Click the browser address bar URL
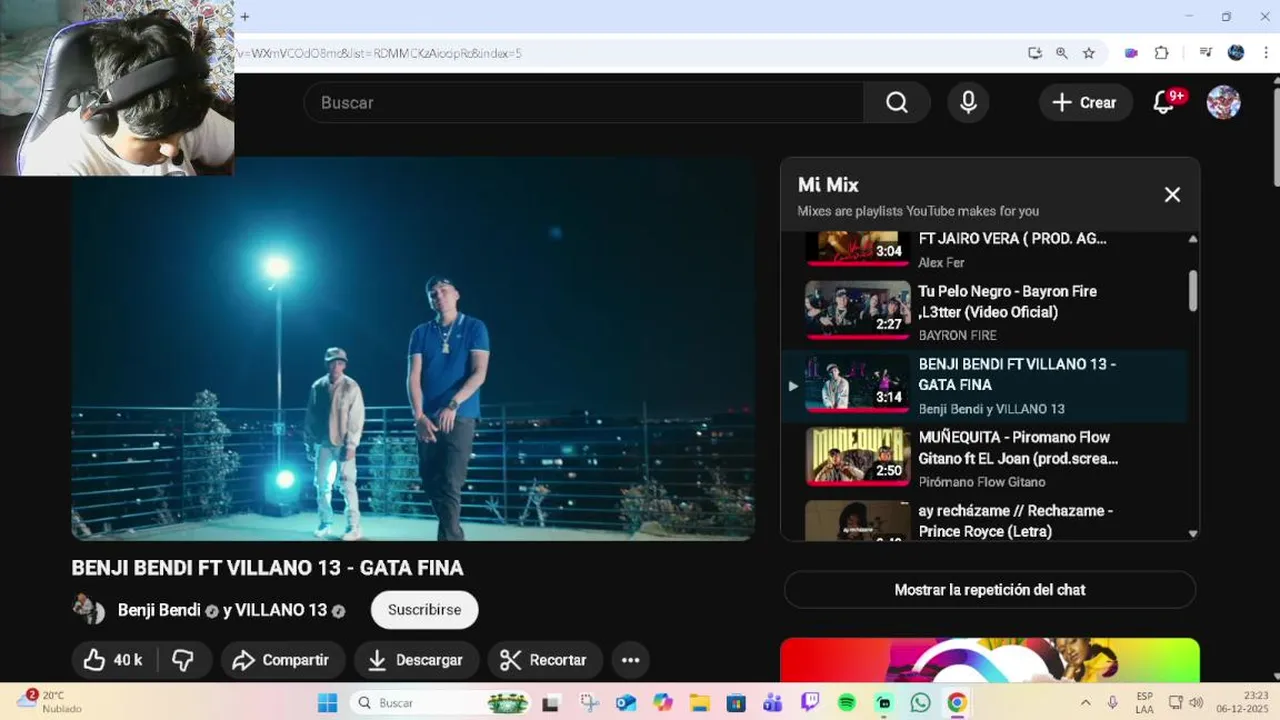 click(x=380, y=53)
